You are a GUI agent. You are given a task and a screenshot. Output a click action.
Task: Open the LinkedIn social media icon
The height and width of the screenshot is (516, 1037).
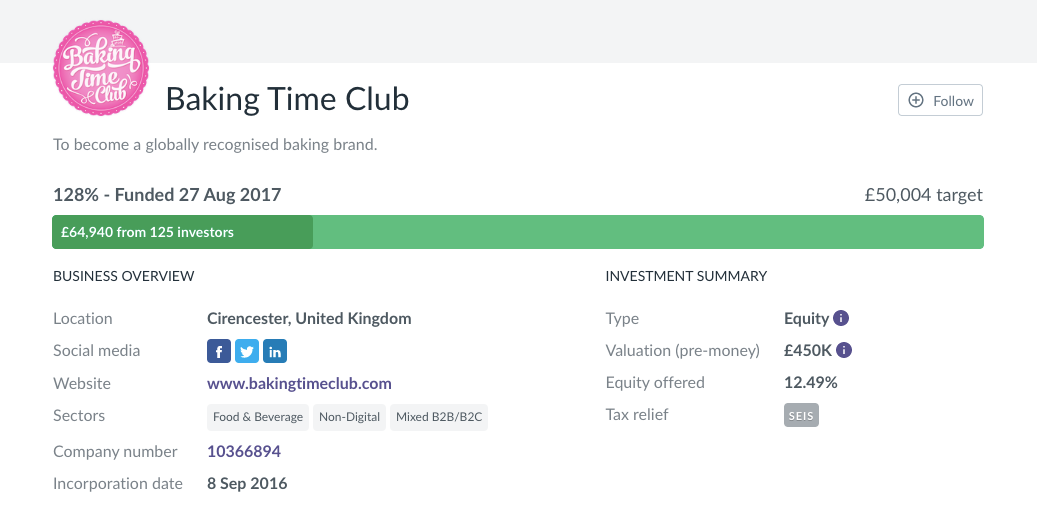(x=275, y=351)
